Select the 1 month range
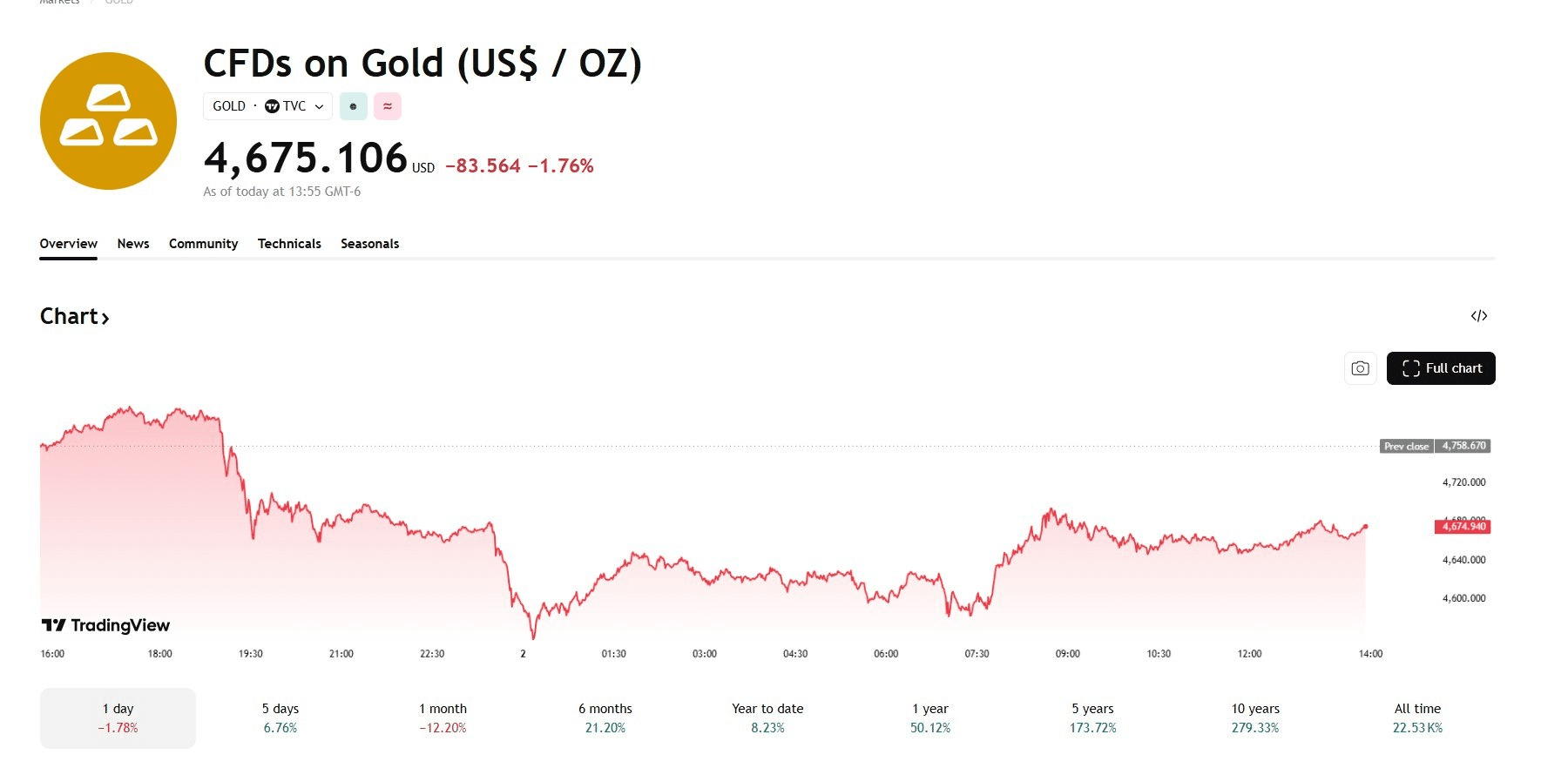The width and height of the screenshot is (1568, 768). (x=443, y=717)
